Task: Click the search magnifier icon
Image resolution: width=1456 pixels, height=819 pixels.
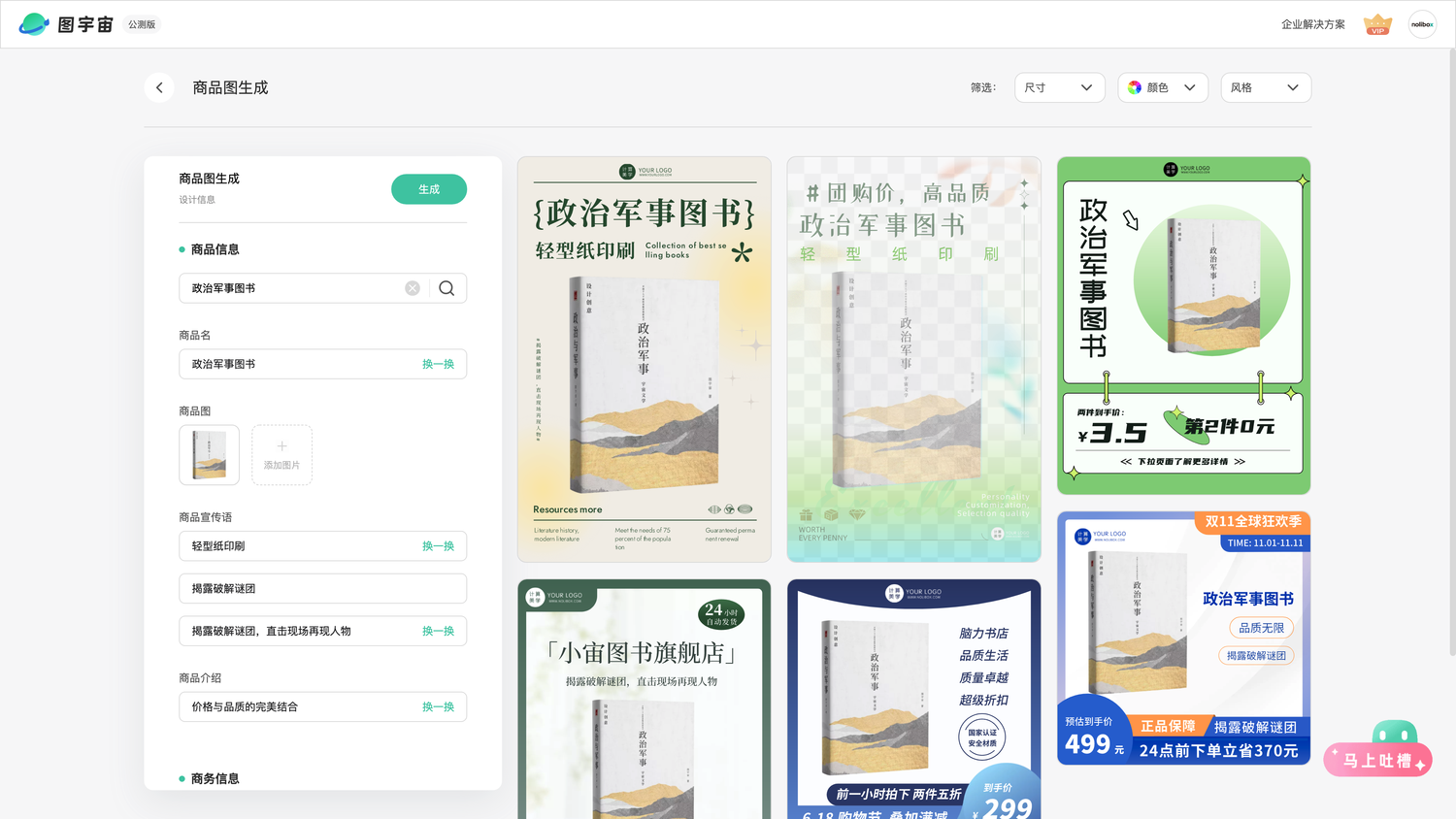Action: tap(447, 288)
